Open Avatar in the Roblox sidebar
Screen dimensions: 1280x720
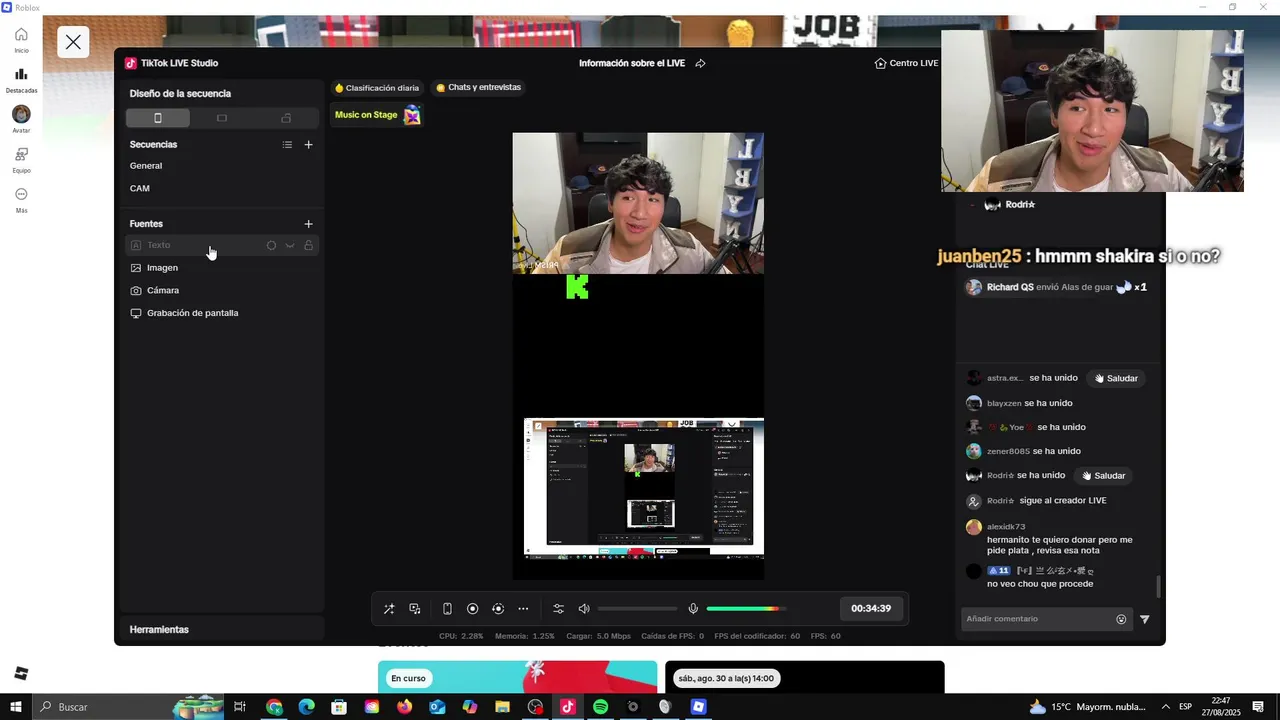21,119
